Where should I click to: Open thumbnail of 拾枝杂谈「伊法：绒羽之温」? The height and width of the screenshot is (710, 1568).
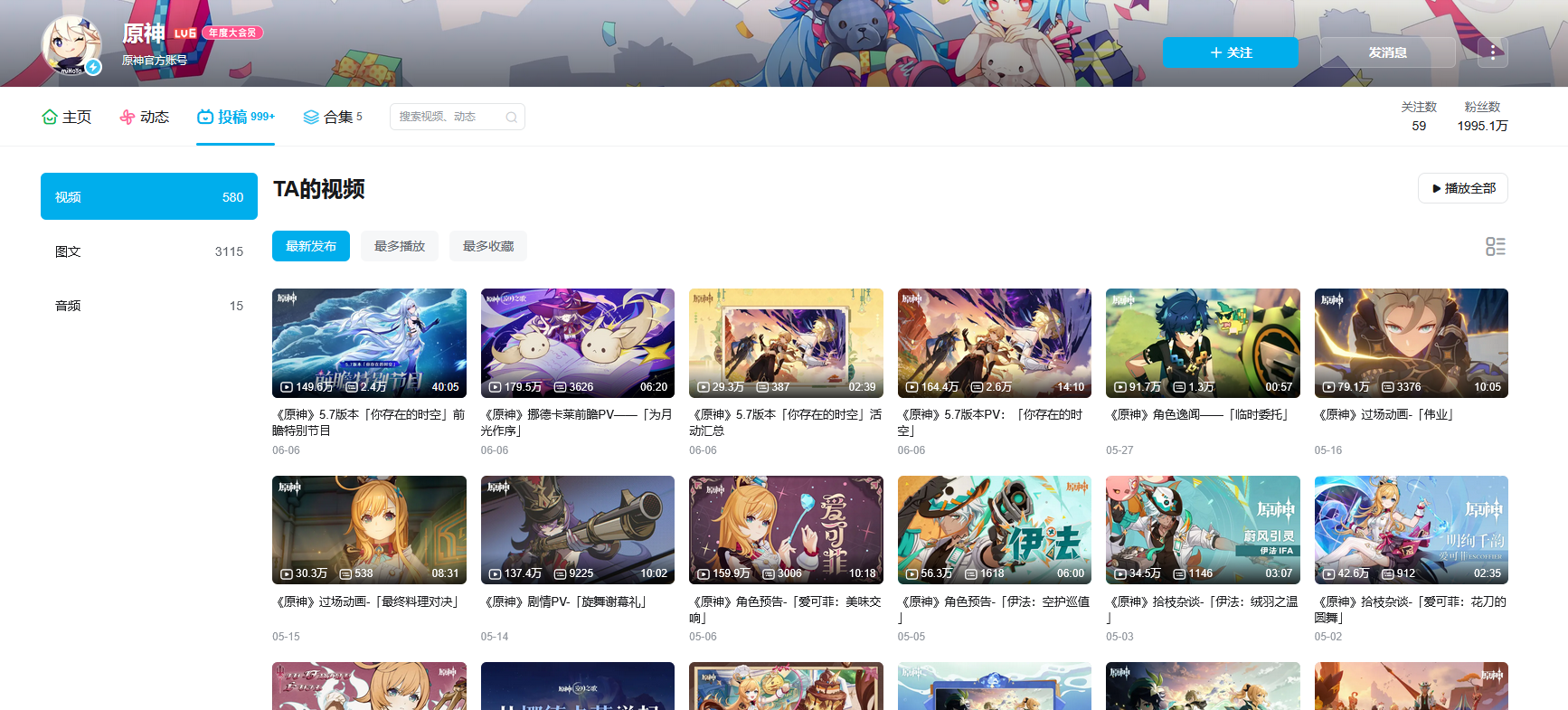1203,530
